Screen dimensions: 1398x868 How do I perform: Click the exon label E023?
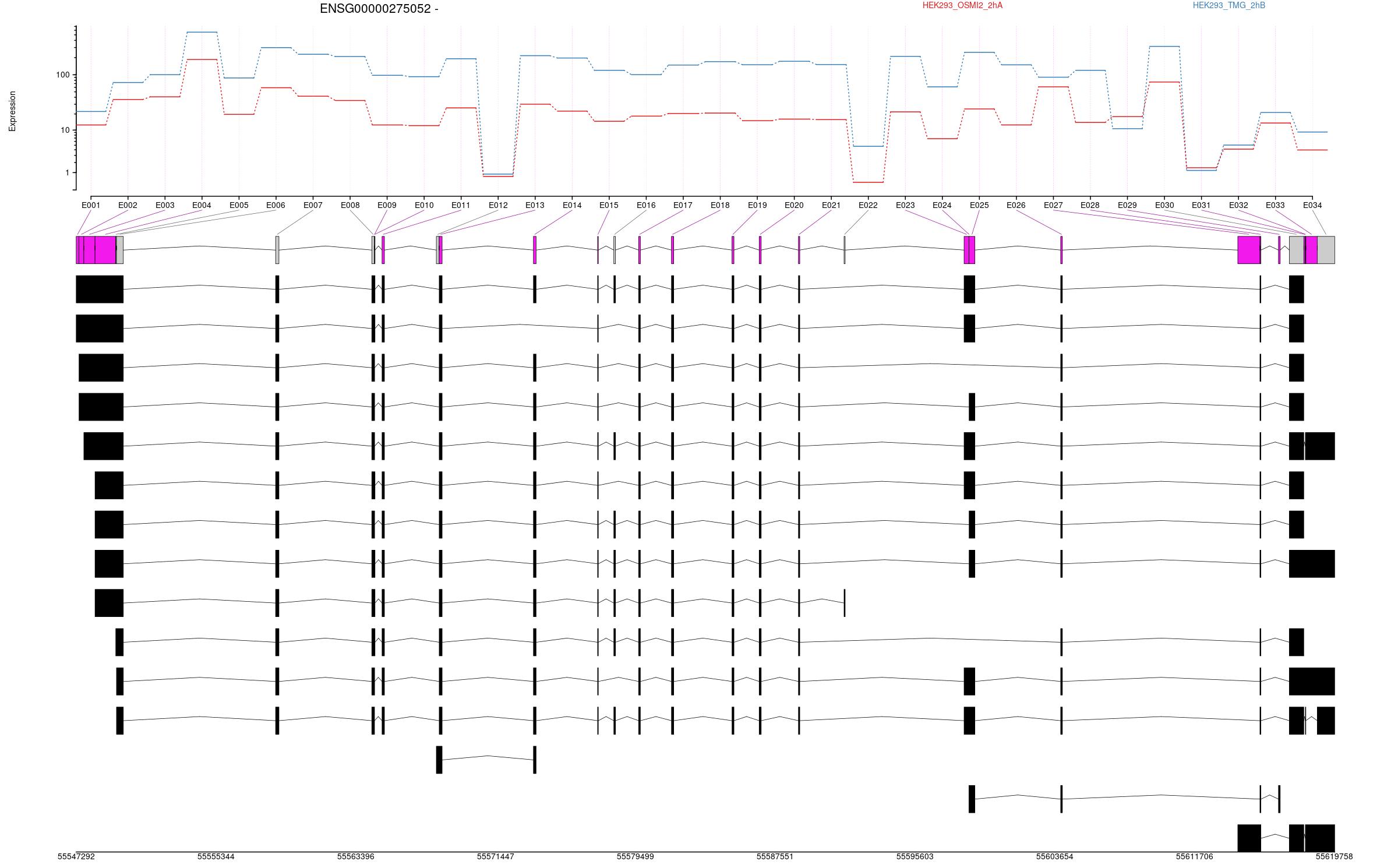tap(905, 205)
